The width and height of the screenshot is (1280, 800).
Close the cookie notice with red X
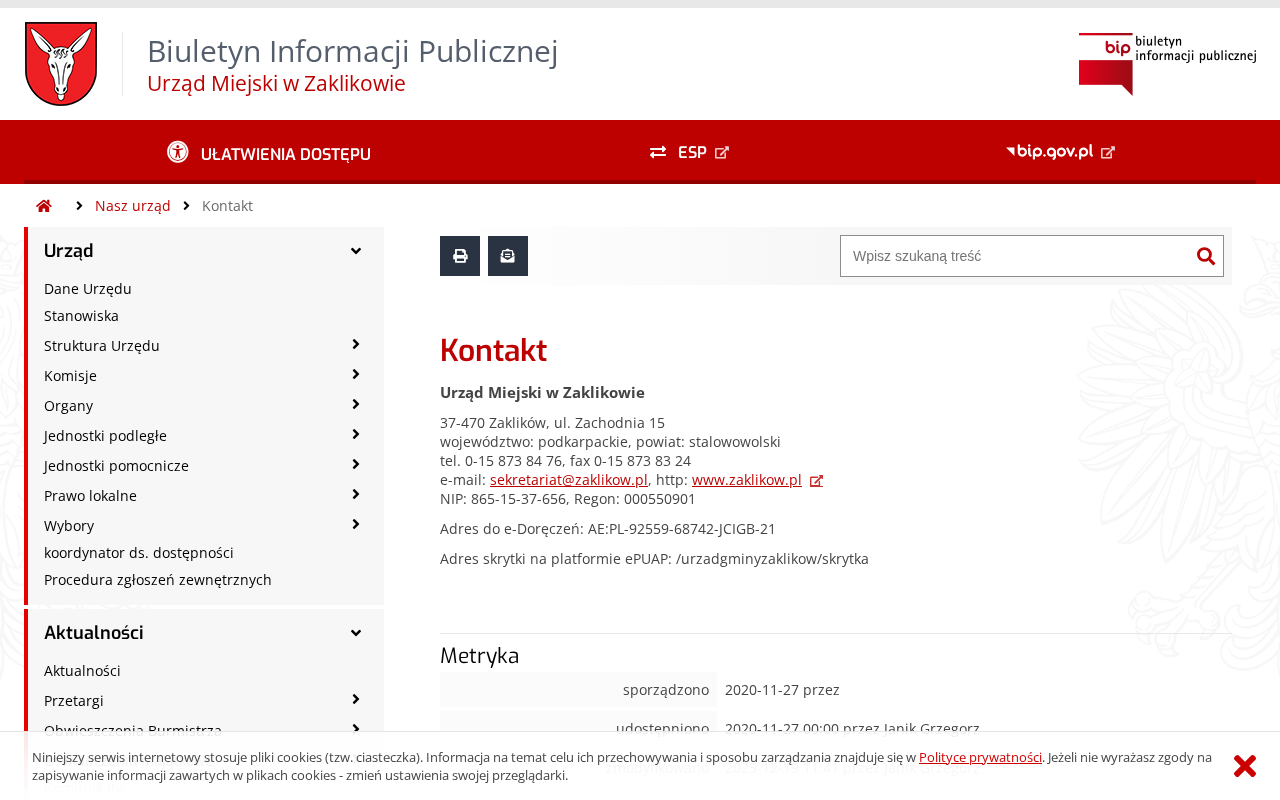(1245, 766)
